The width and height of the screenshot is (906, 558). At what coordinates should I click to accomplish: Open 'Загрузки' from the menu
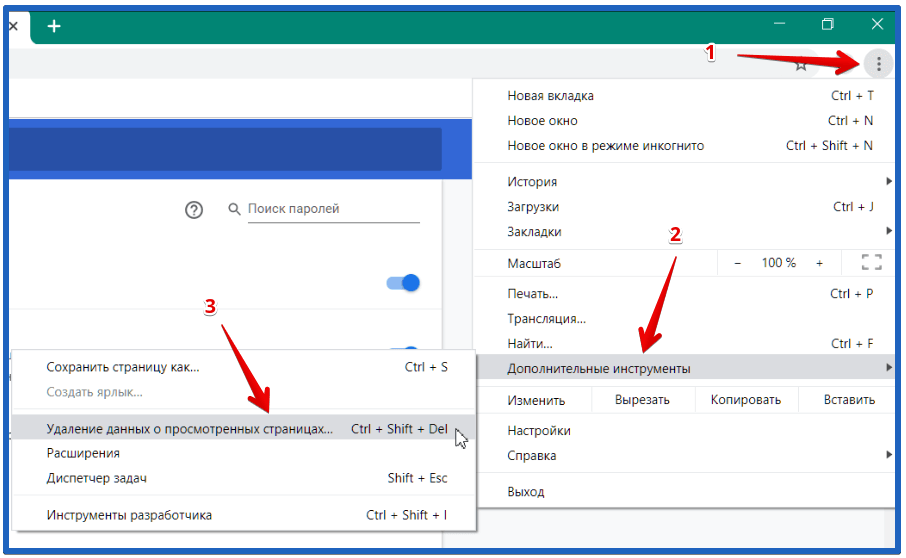pyautogui.click(x=684, y=207)
